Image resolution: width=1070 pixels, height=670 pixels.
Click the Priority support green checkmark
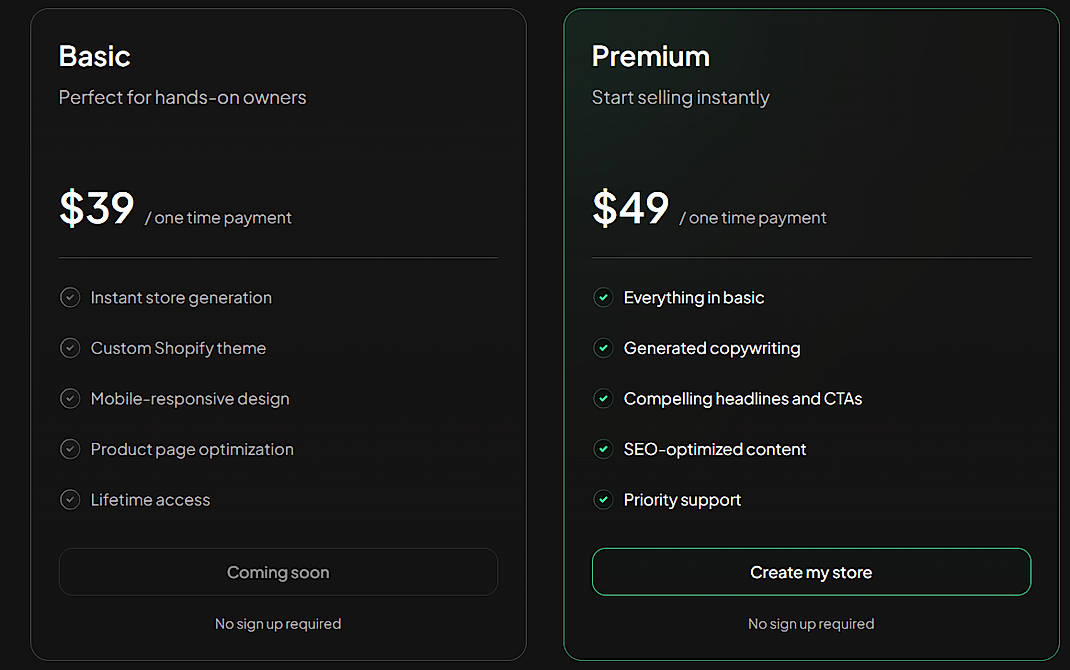603,499
